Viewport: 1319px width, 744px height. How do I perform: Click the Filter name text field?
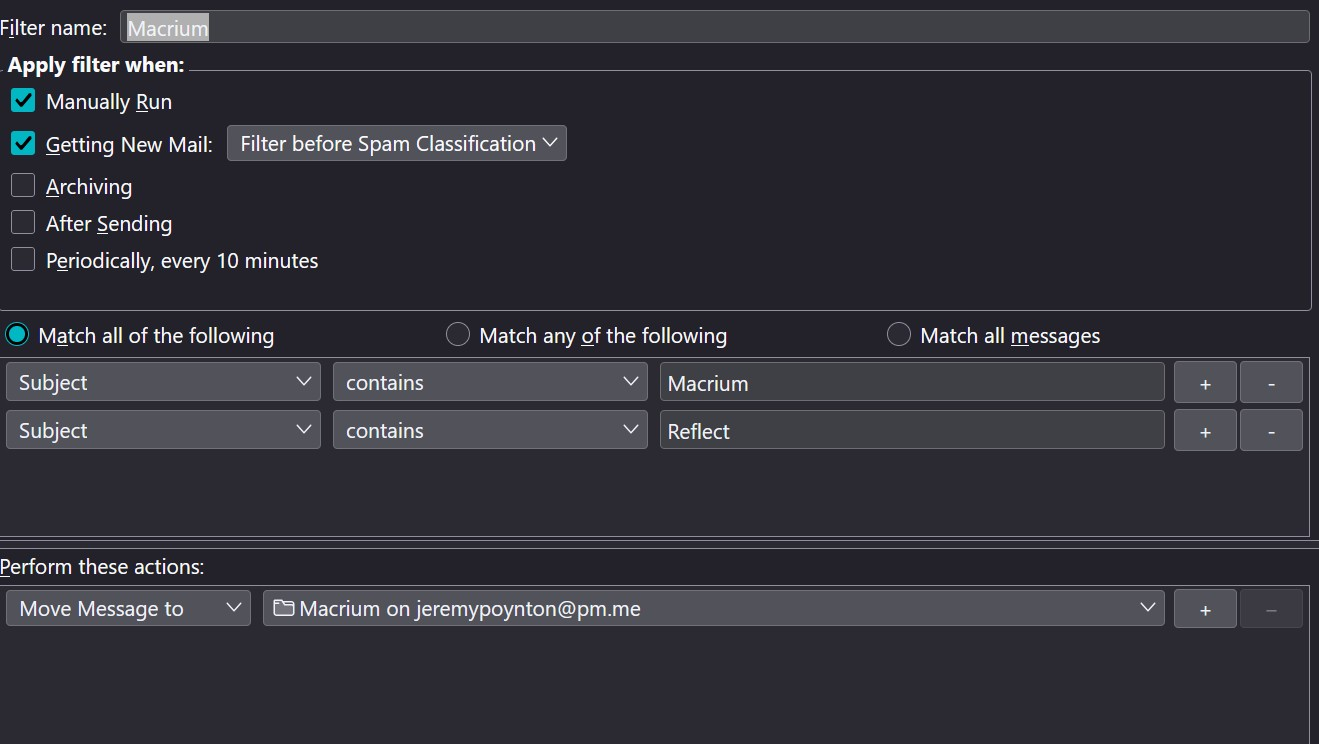714,28
